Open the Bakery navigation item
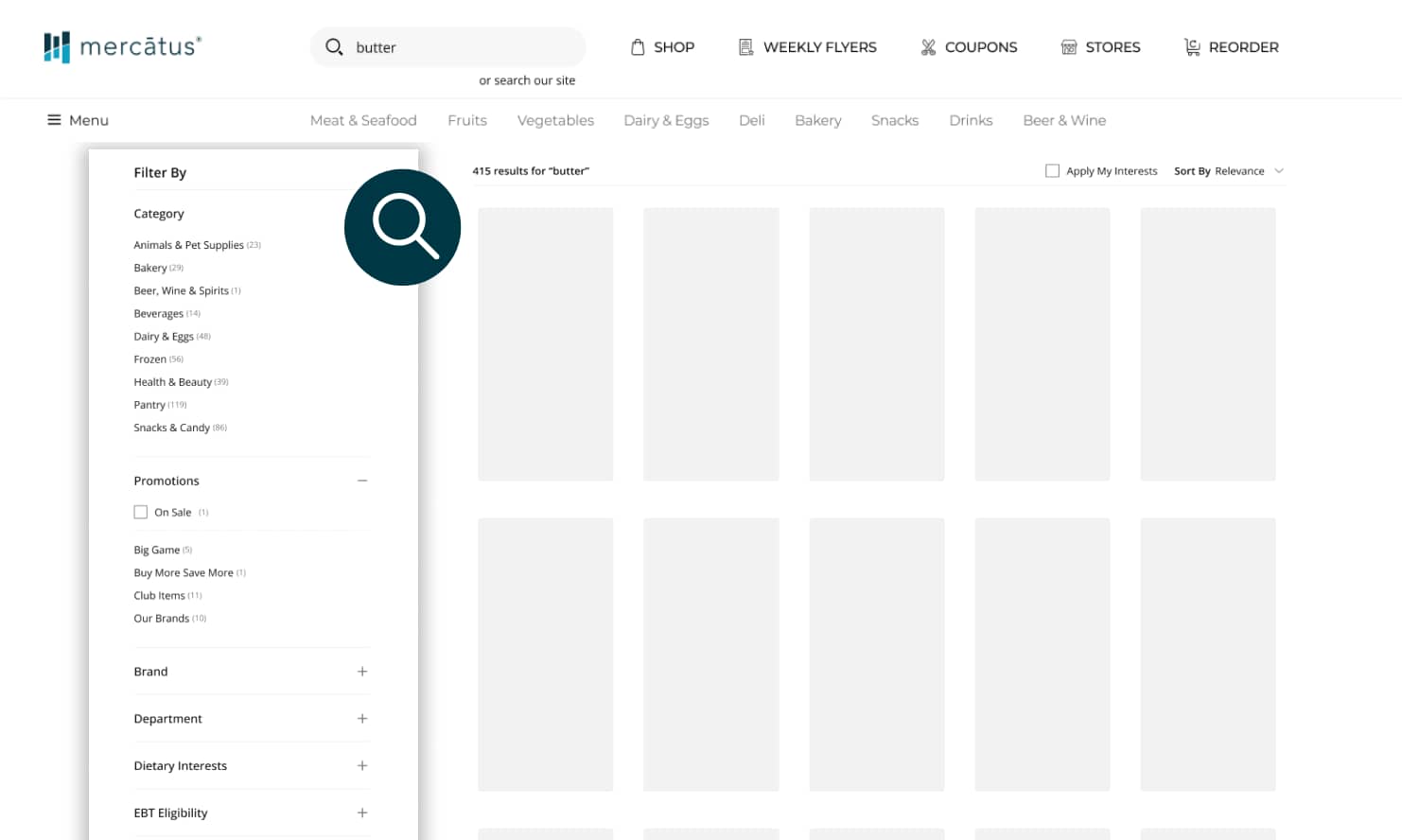Image resolution: width=1402 pixels, height=840 pixels. (x=817, y=120)
